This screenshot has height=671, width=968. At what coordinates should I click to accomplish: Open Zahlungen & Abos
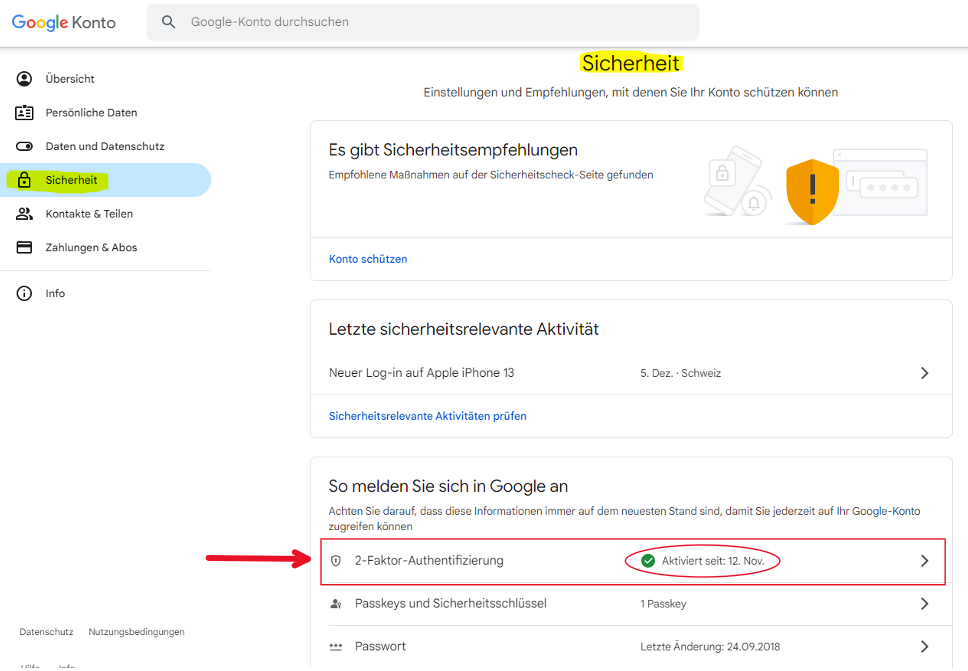[91, 248]
